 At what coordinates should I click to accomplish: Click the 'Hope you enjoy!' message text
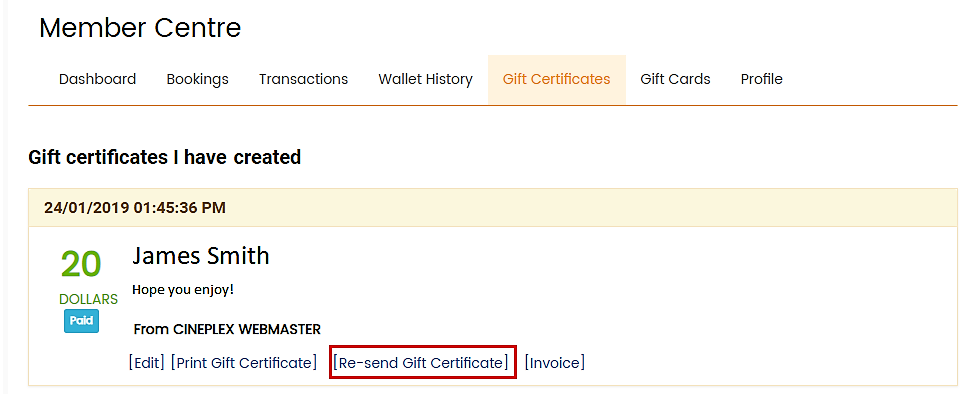(x=183, y=289)
